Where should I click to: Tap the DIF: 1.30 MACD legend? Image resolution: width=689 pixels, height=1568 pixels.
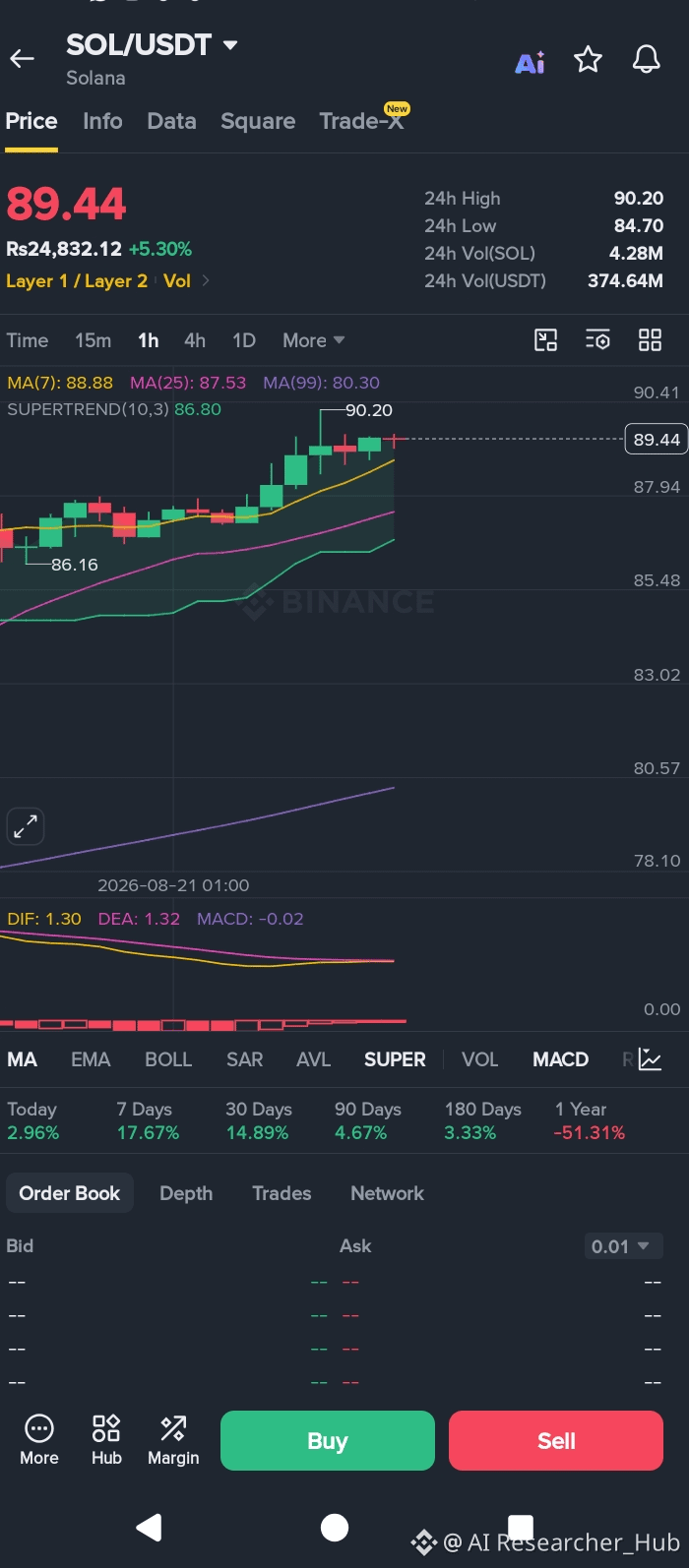[x=44, y=919]
